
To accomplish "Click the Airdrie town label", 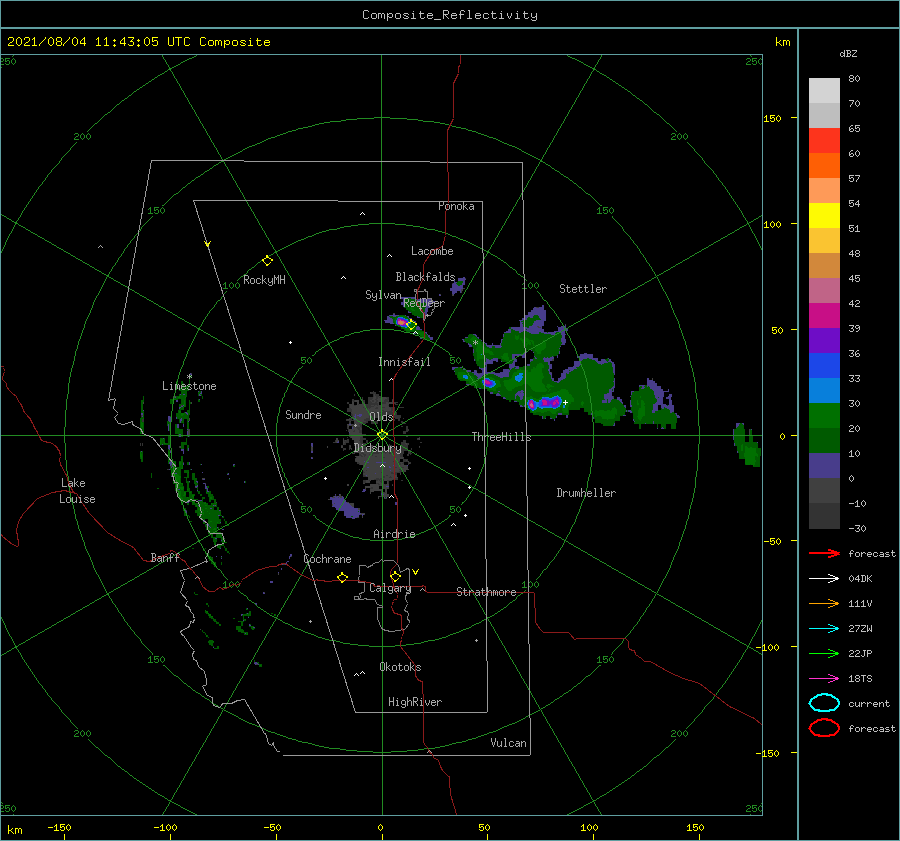I will (x=394, y=534).
